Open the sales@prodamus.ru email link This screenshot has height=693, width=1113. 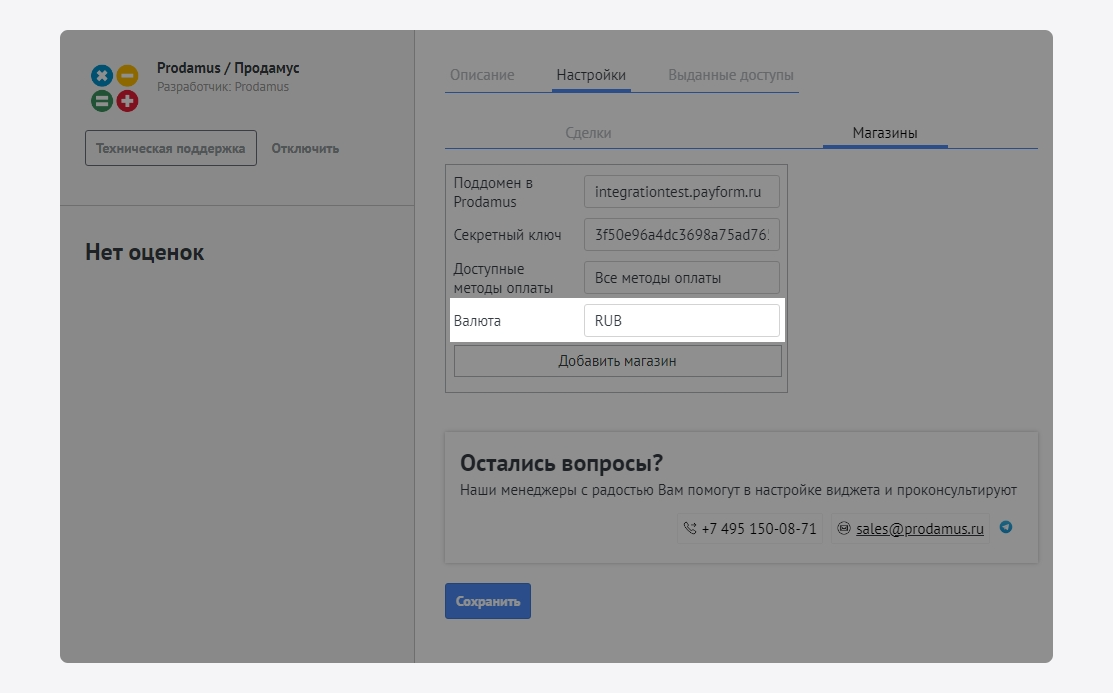(920, 529)
